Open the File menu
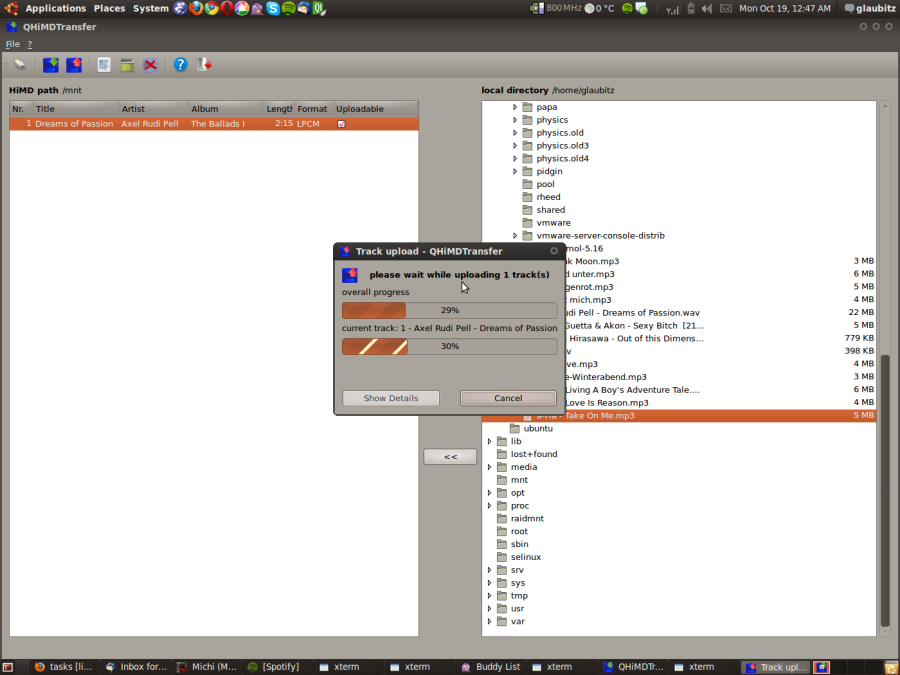 pos(12,44)
